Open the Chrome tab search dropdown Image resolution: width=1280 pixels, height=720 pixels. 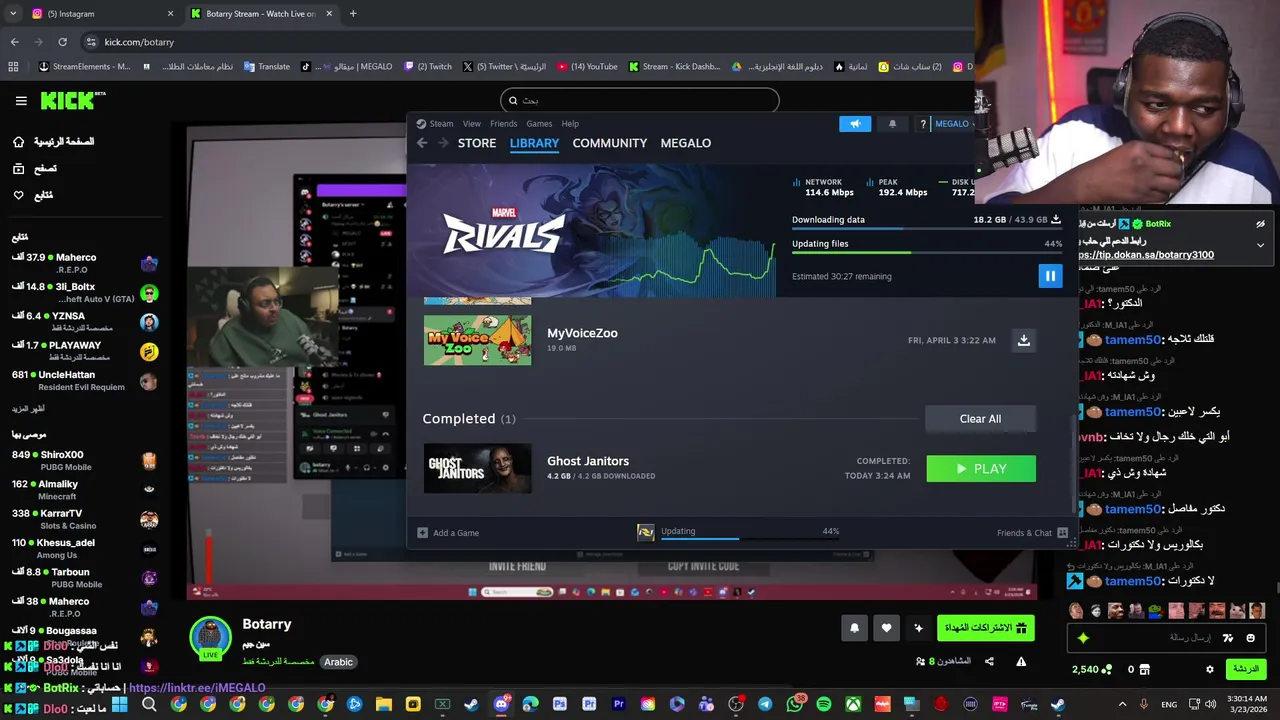[13, 14]
